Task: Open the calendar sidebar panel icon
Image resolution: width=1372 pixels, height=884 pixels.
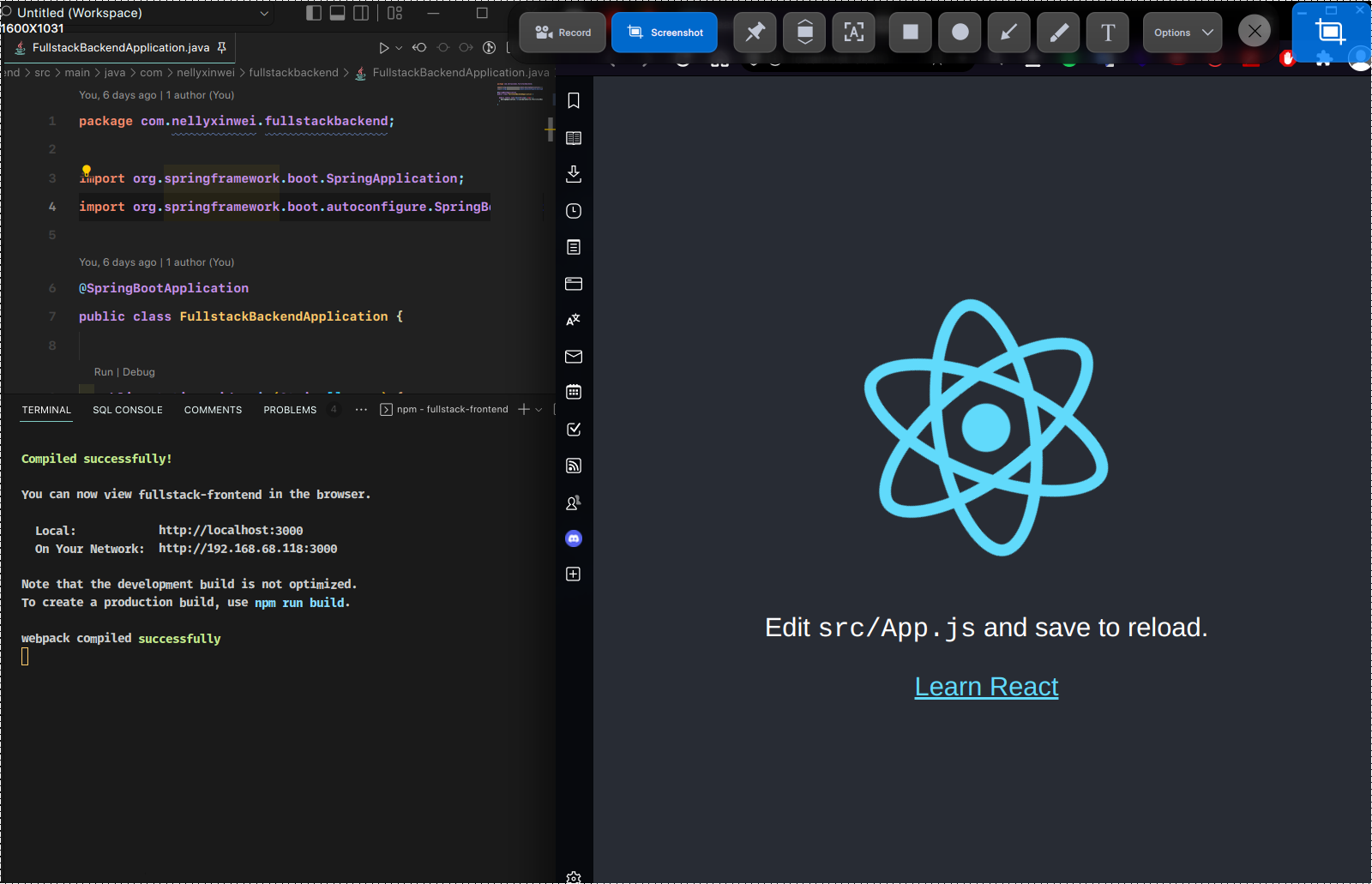Action: tap(574, 392)
